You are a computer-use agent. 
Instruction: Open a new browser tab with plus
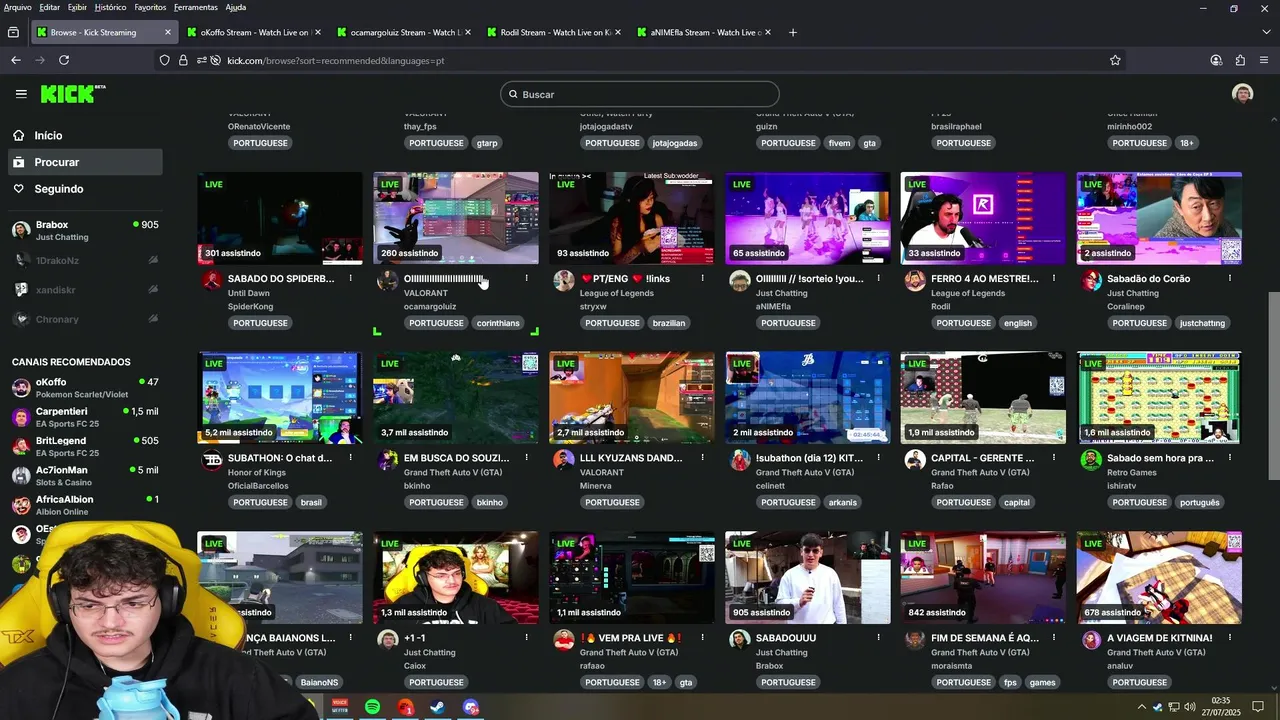tap(793, 32)
